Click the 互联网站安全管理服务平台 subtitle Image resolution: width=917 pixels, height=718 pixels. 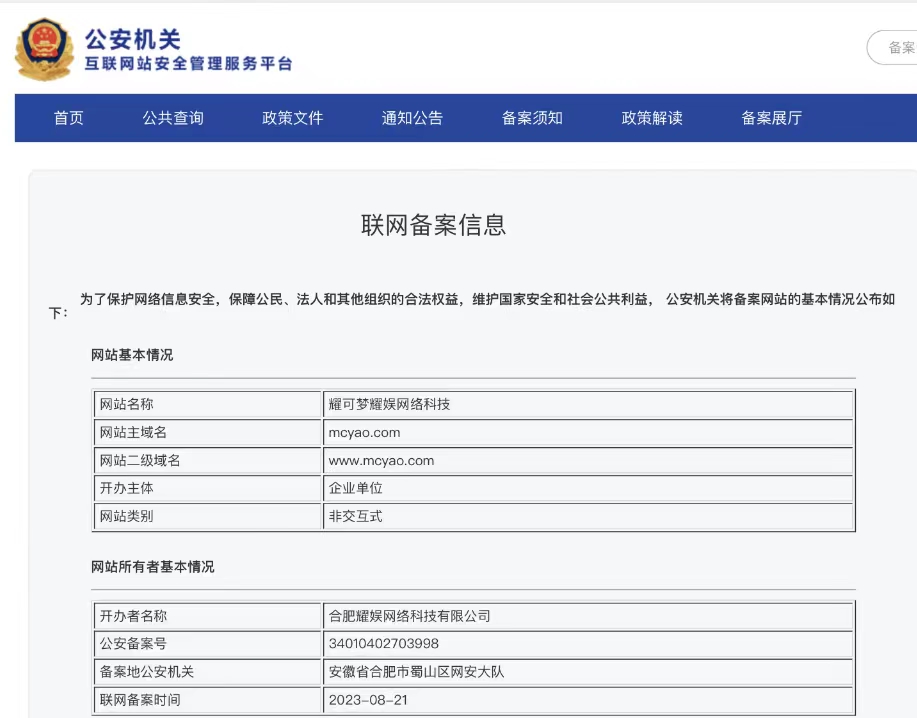pyautogui.click(x=188, y=64)
